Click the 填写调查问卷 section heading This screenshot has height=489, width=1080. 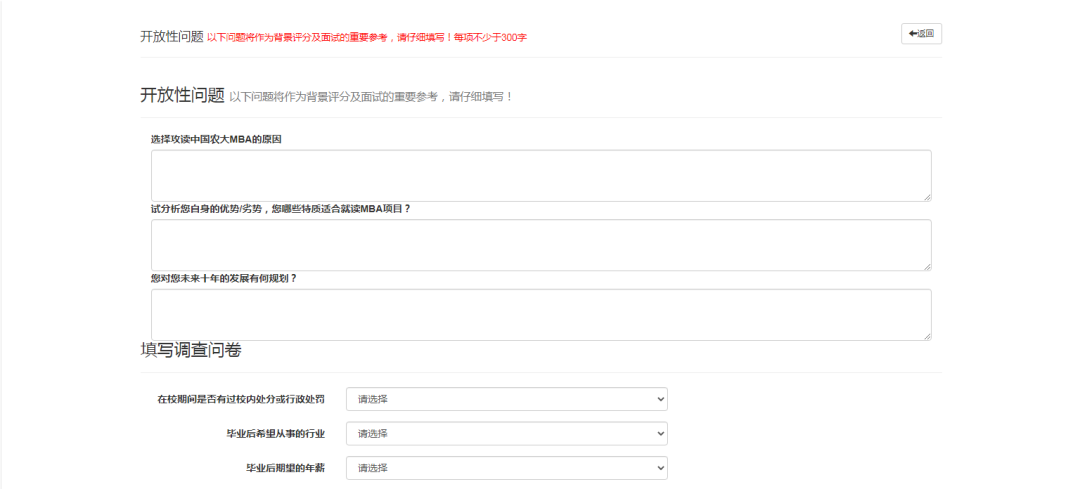point(190,350)
